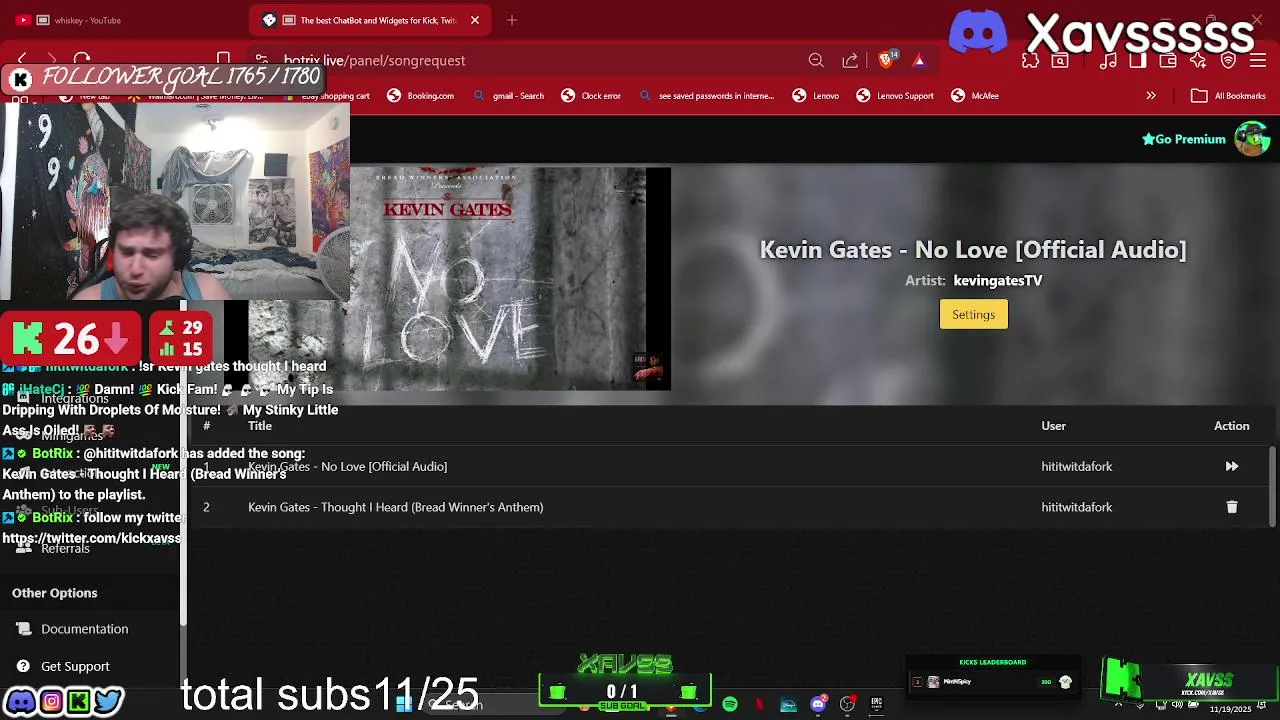
Task: Open All Bookmarks folder
Action: (1229, 96)
